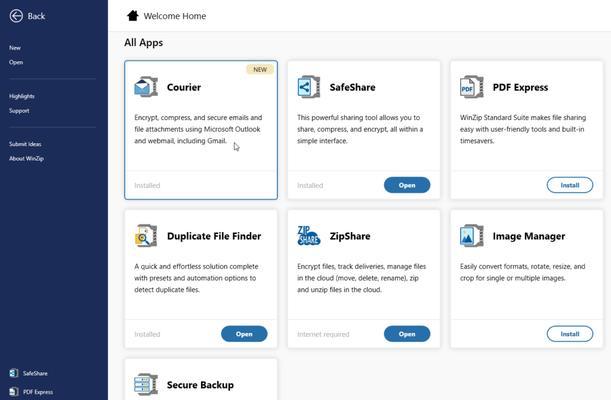Click the Image Manager picture icon
The height and width of the screenshot is (400, 611).
pyautogui.click(x=471, y=236)
